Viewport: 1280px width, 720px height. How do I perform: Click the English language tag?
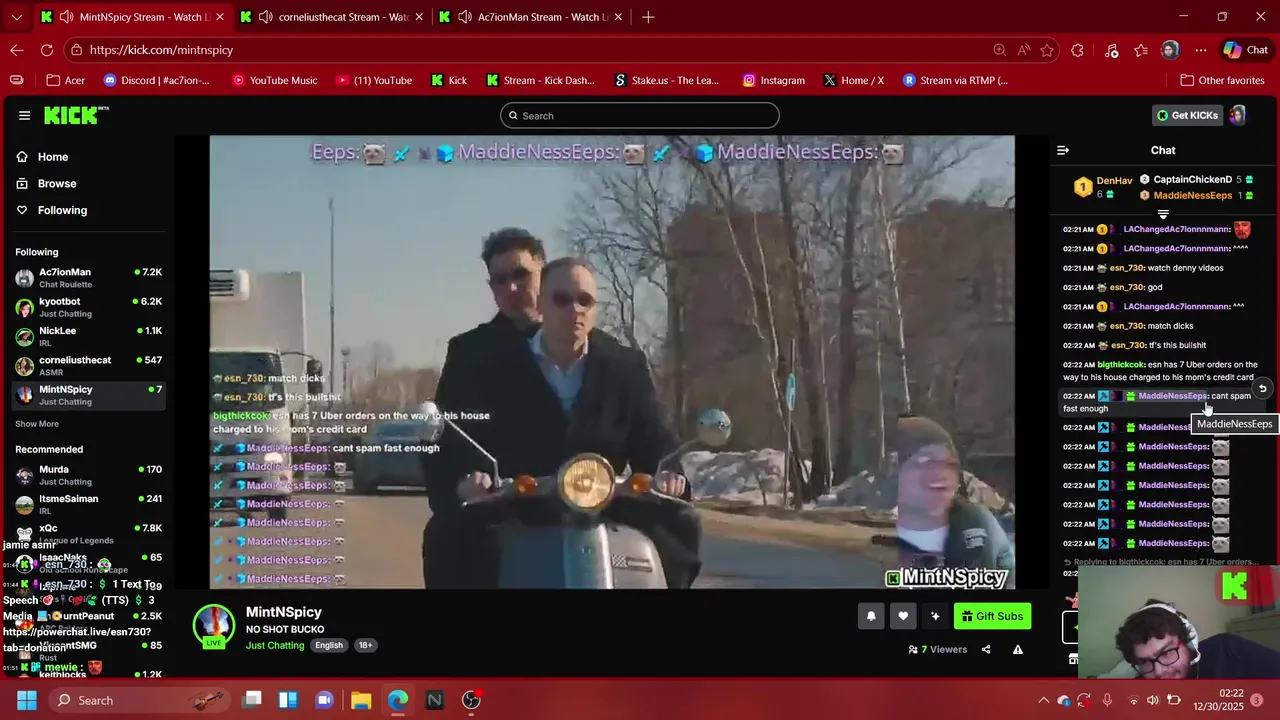coord(329,645)
